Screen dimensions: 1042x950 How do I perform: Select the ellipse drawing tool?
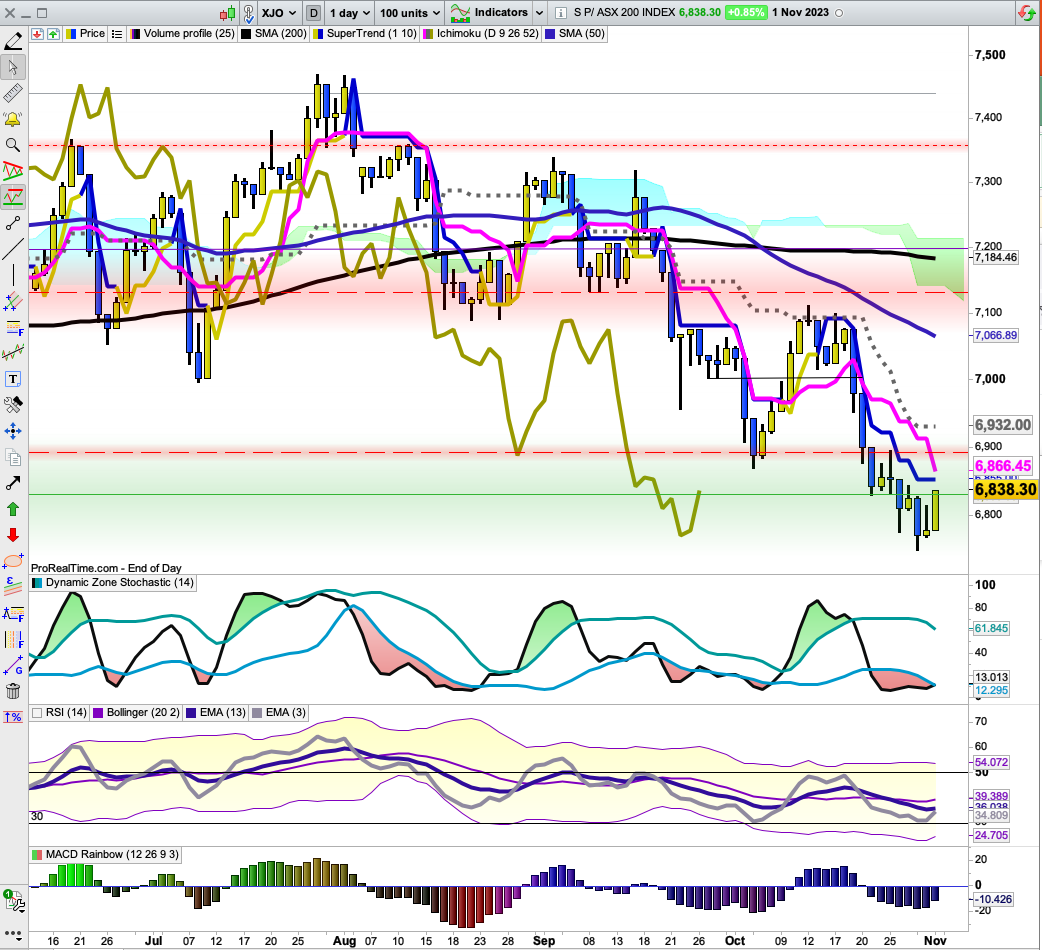[x=13, y=561]
